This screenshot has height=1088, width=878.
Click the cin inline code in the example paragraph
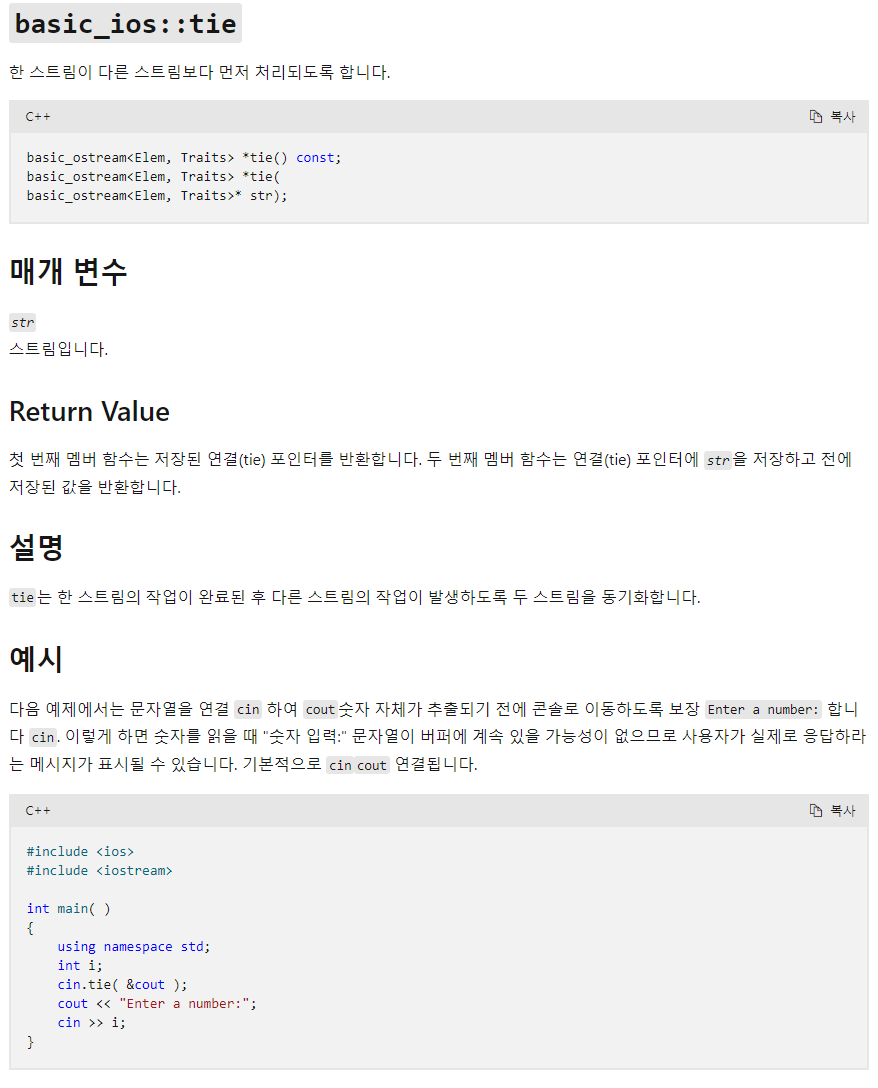pyautogui.click(x=247, y=709)
